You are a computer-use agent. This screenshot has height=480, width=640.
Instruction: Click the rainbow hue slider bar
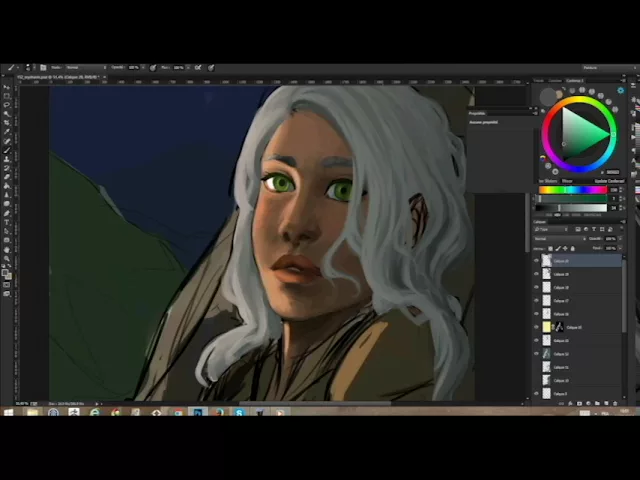pyautogui.click(x=573, y=190)
